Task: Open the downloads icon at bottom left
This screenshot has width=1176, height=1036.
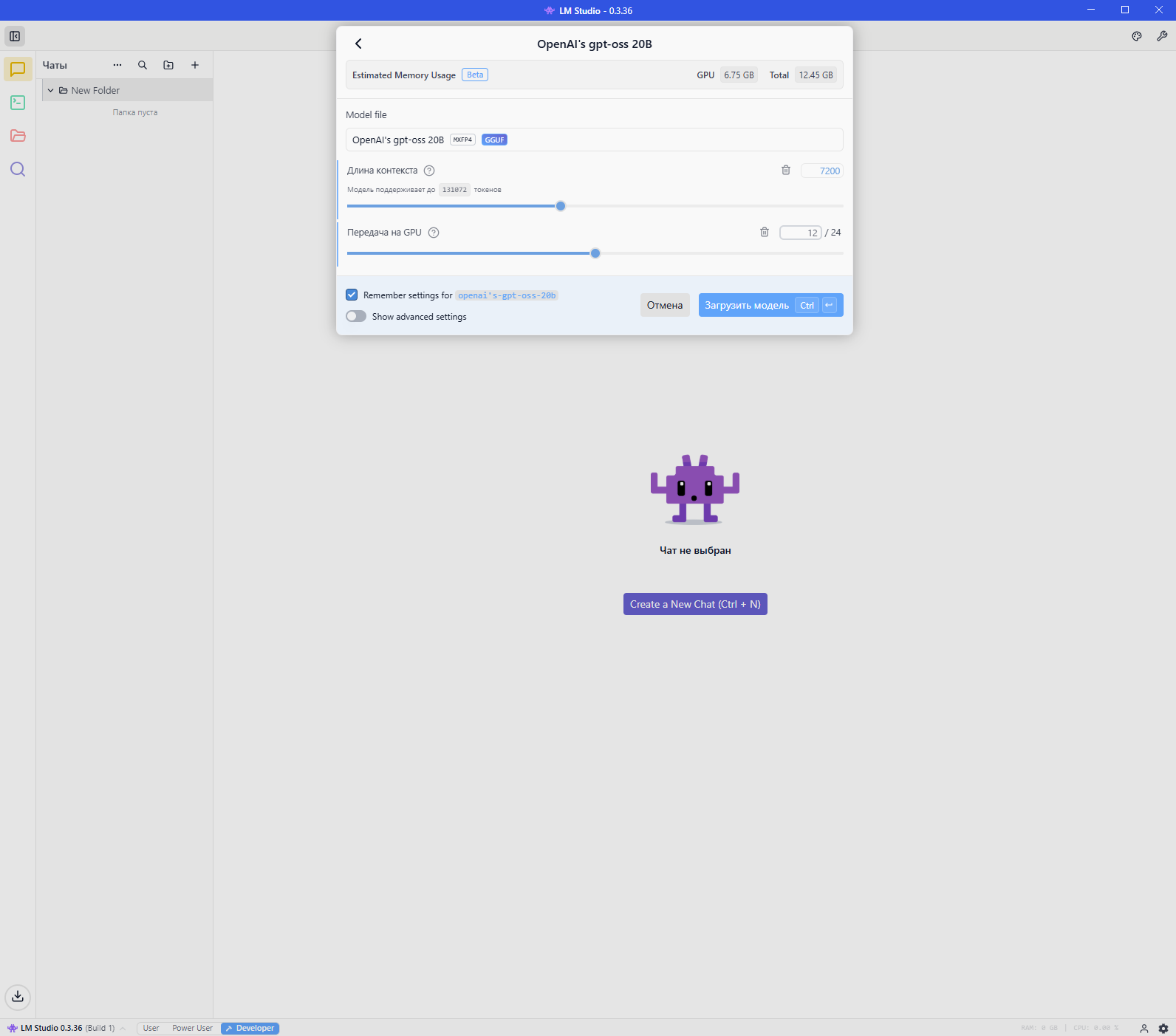Action: coord(18,997)
